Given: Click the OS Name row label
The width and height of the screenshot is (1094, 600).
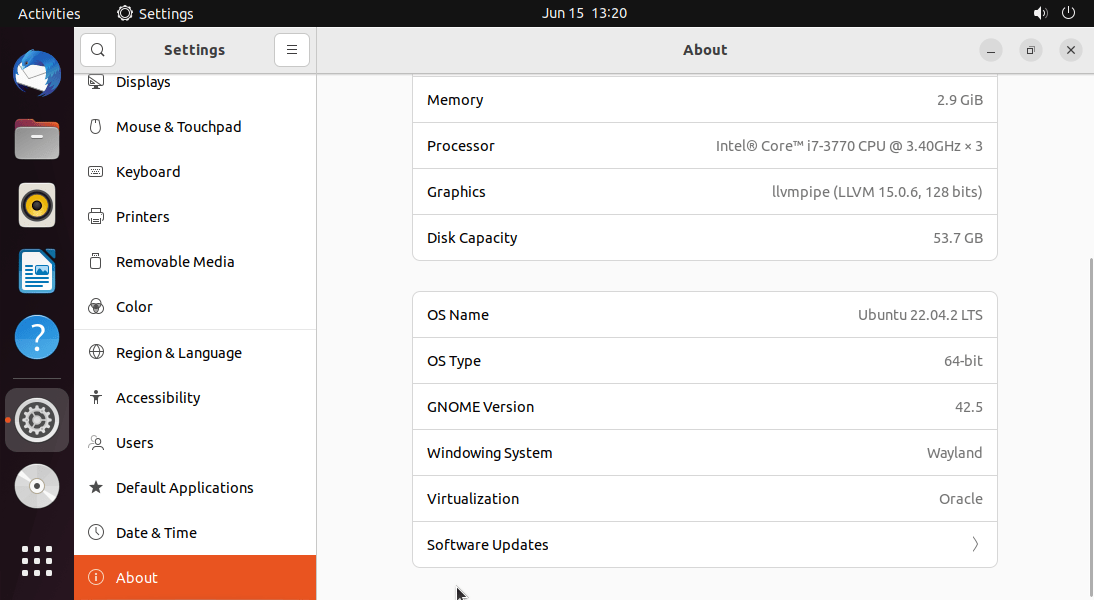Looking at the screenshot, I should (x=458, y=315).
